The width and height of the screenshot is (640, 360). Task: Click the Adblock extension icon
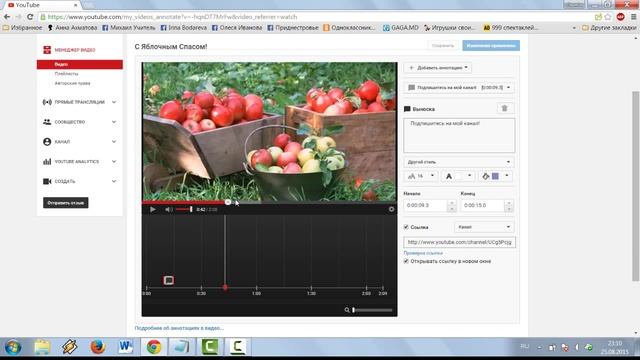620,17
